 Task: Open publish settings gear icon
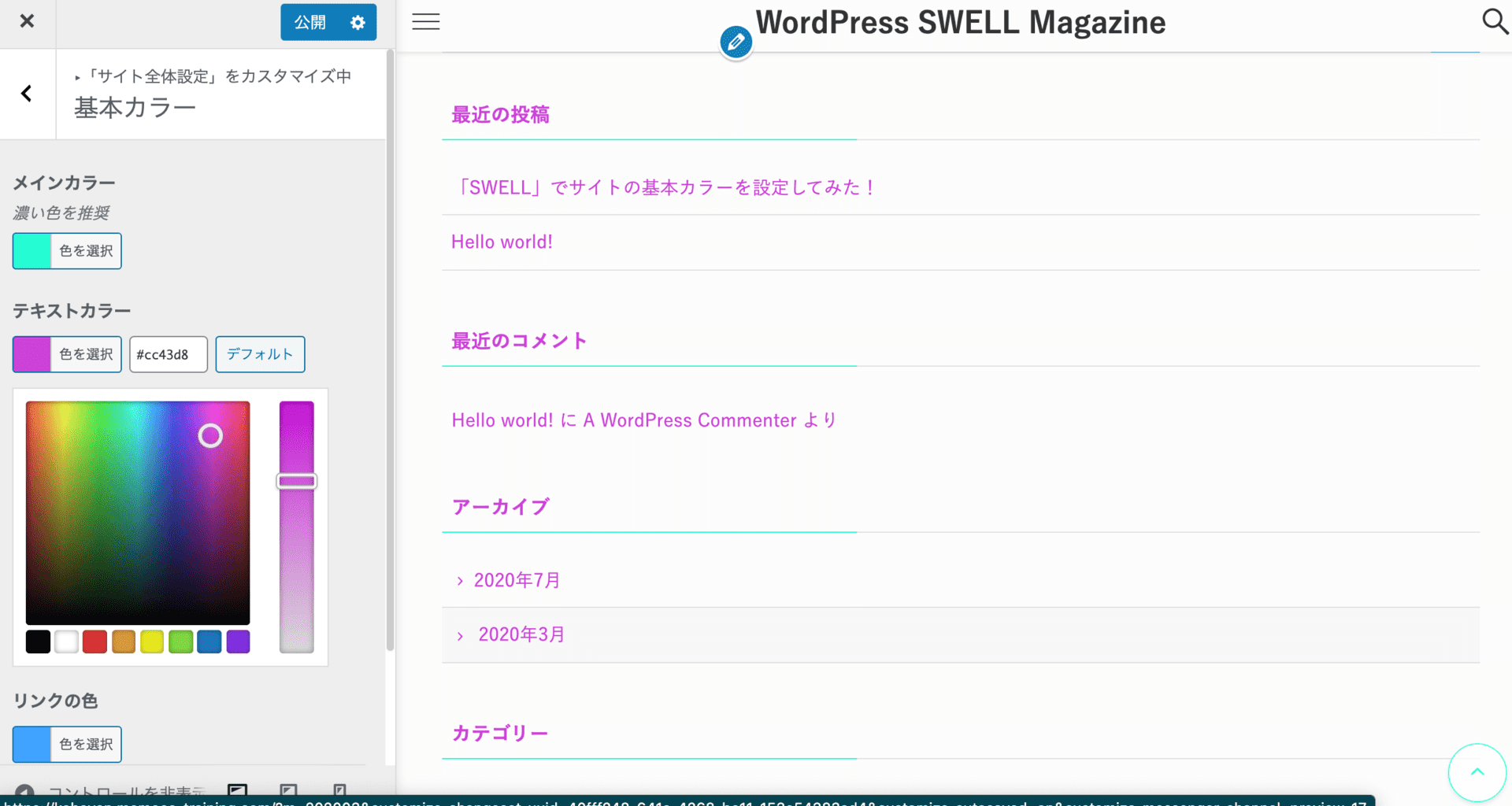358,22
